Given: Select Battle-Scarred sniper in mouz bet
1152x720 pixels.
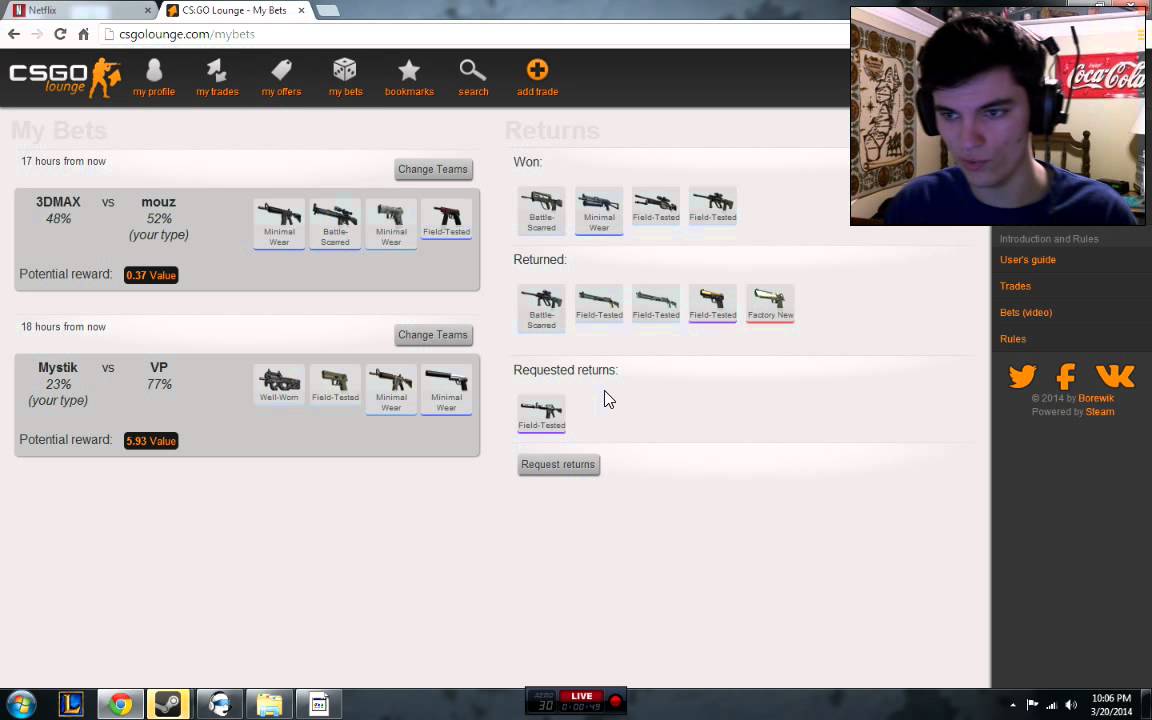Looking at the screenshot, I should pyautogui.click(x=335, y=224).
